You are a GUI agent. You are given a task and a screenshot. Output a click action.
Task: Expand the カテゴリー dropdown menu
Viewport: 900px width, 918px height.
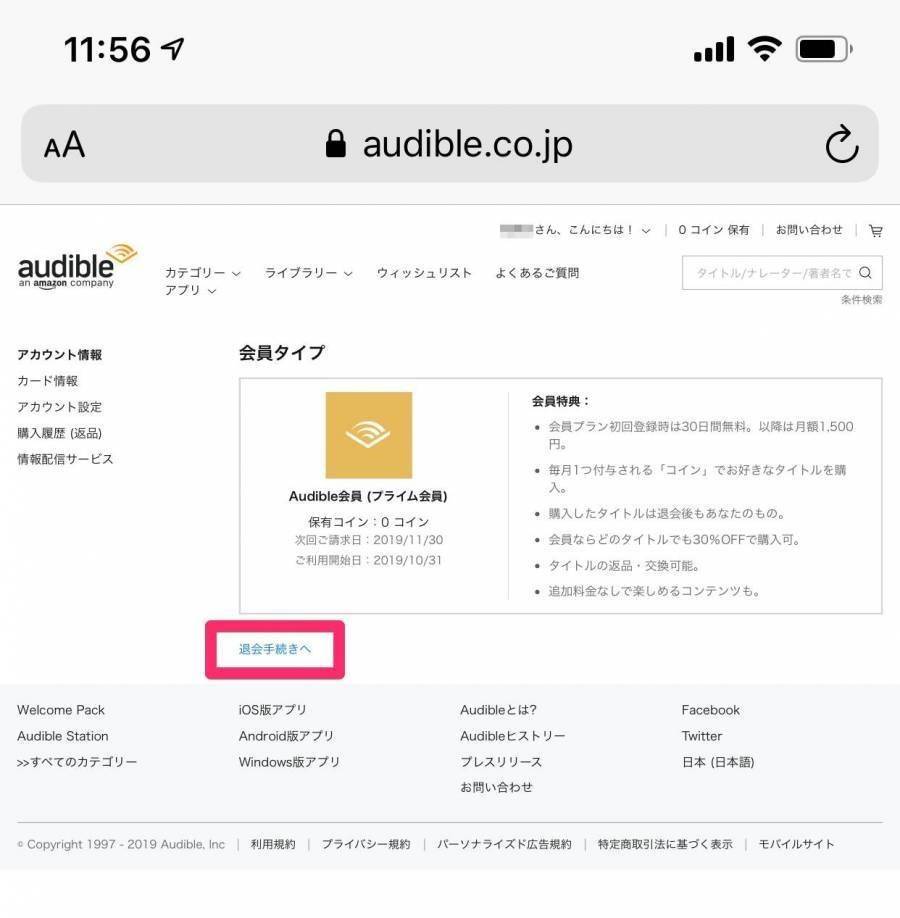pos(203,273)
